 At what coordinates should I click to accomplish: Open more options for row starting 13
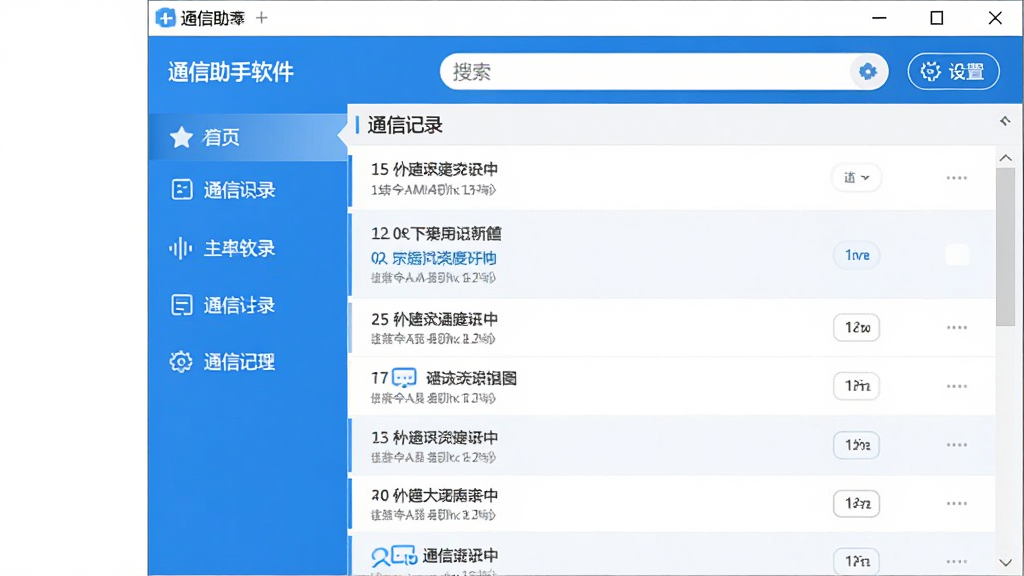(957, 445)
